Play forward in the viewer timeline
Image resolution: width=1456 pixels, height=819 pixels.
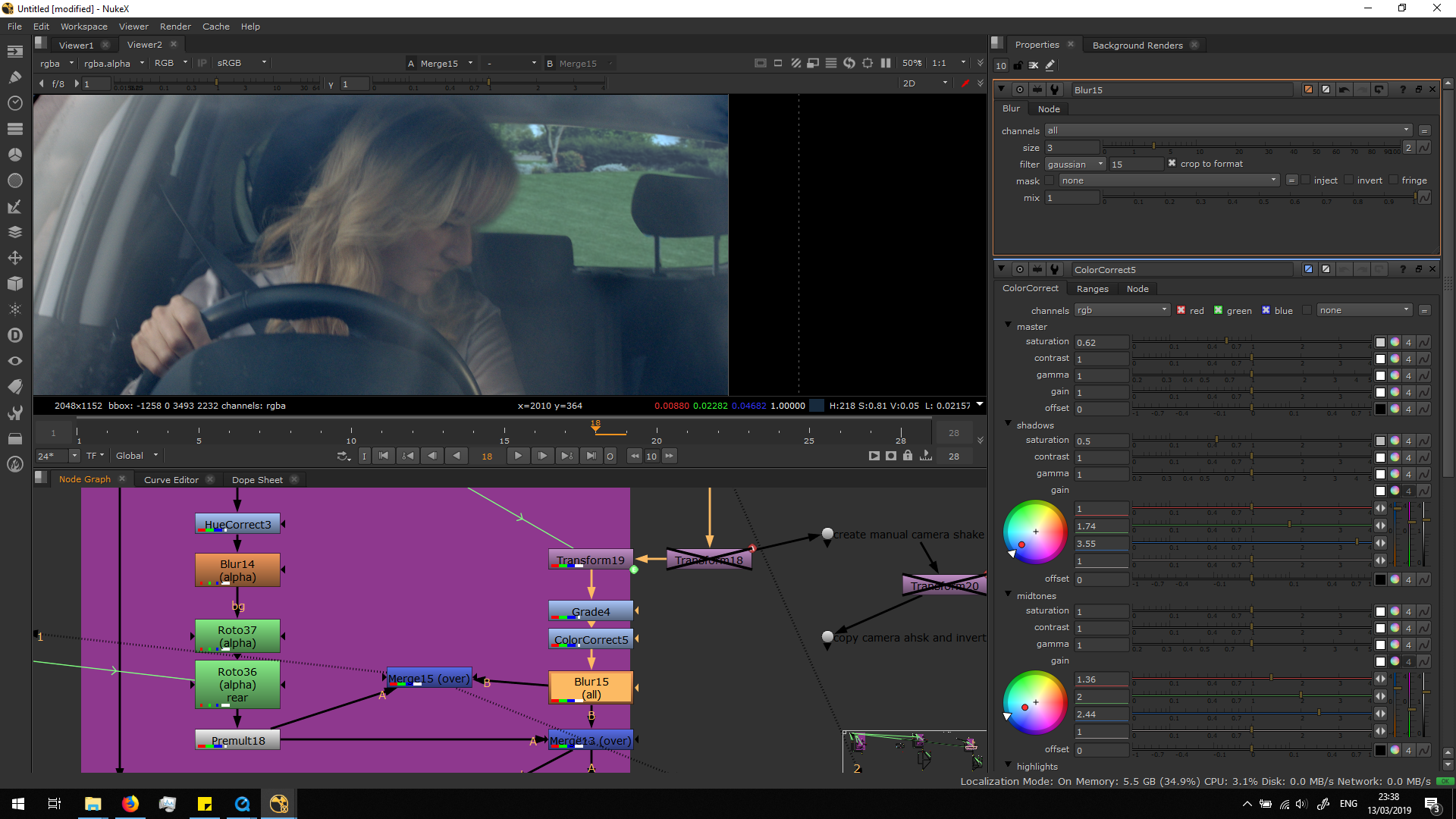518,456
